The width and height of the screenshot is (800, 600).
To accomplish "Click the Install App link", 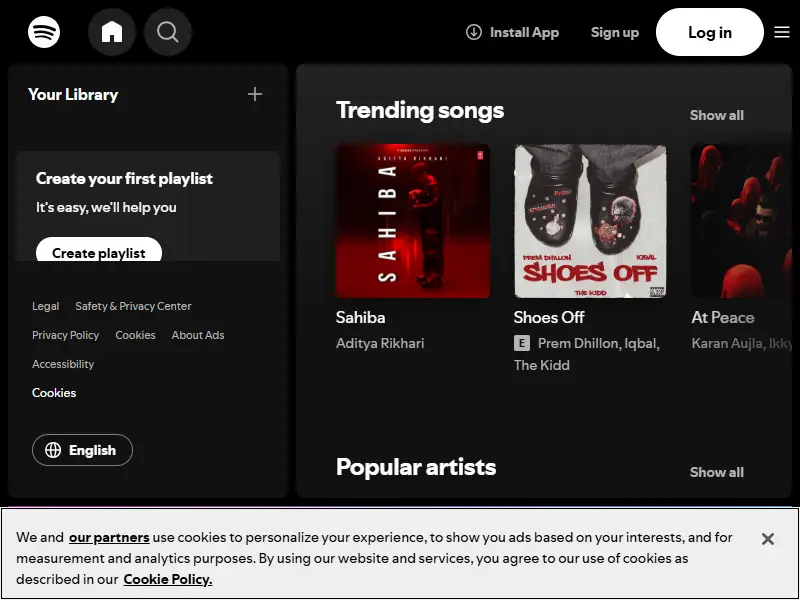I will pos(512,32).
